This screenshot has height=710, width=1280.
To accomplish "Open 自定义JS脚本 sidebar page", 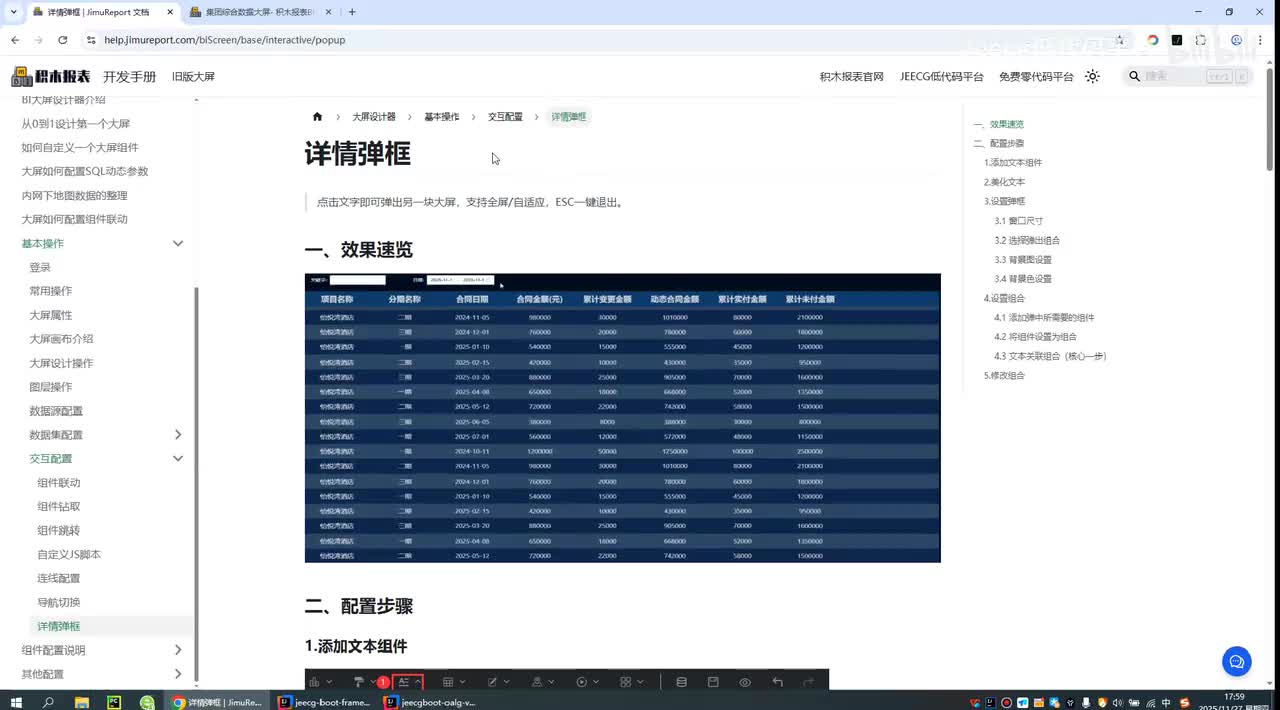I will (x=69, y=555).
